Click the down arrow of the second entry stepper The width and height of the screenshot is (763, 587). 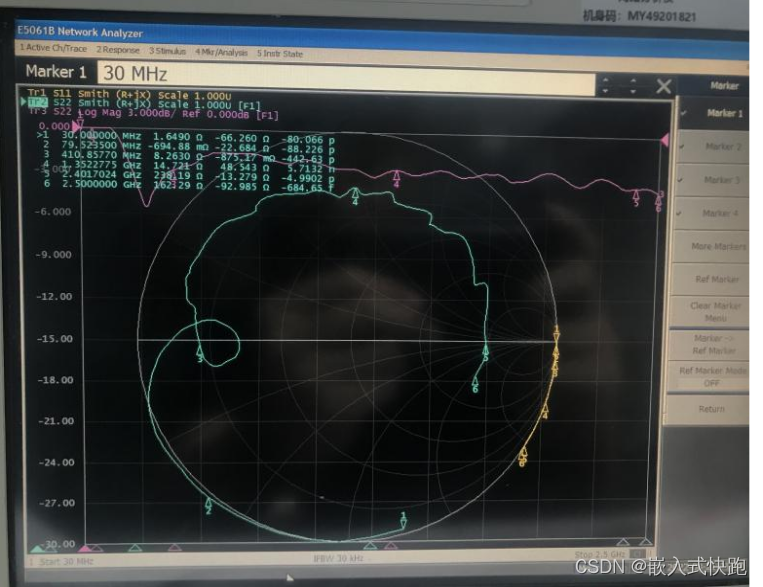pos(633,91)
